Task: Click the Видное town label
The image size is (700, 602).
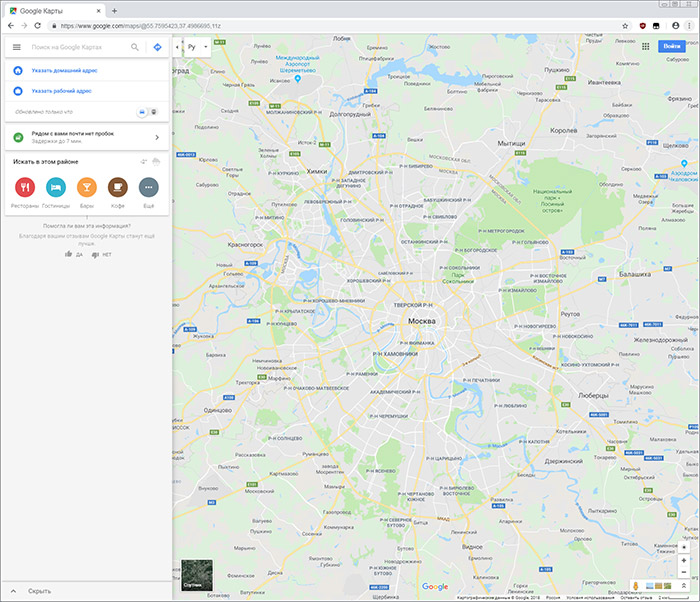Action: 472,547
